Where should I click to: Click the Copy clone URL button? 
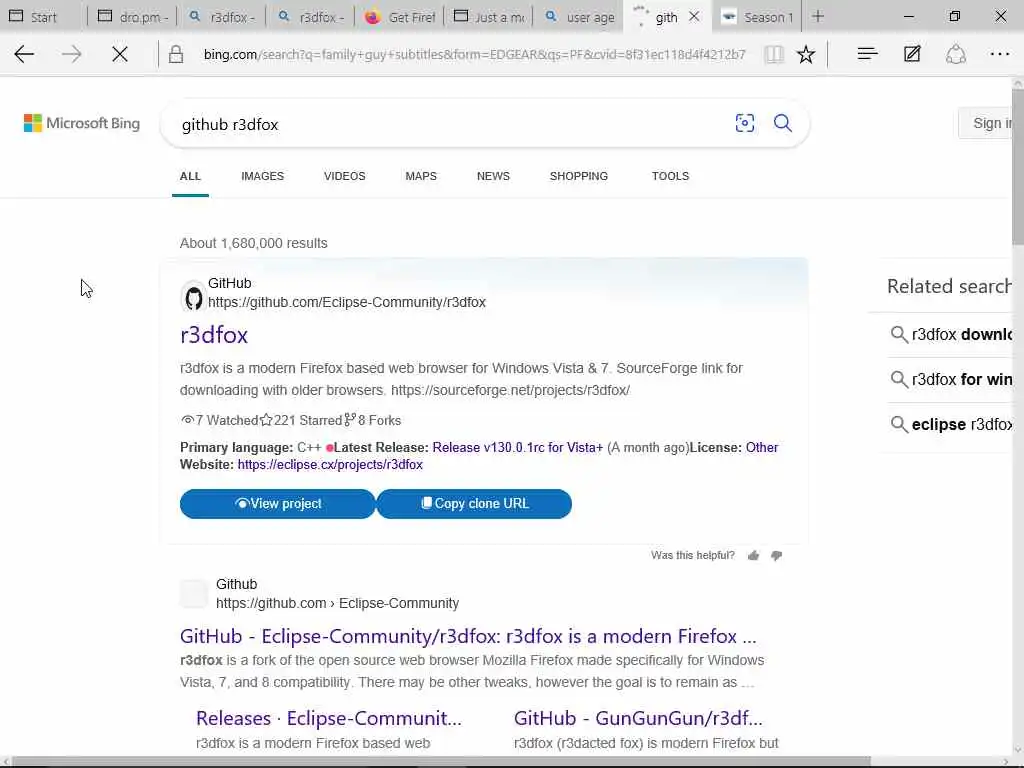(x=474, y=504)
